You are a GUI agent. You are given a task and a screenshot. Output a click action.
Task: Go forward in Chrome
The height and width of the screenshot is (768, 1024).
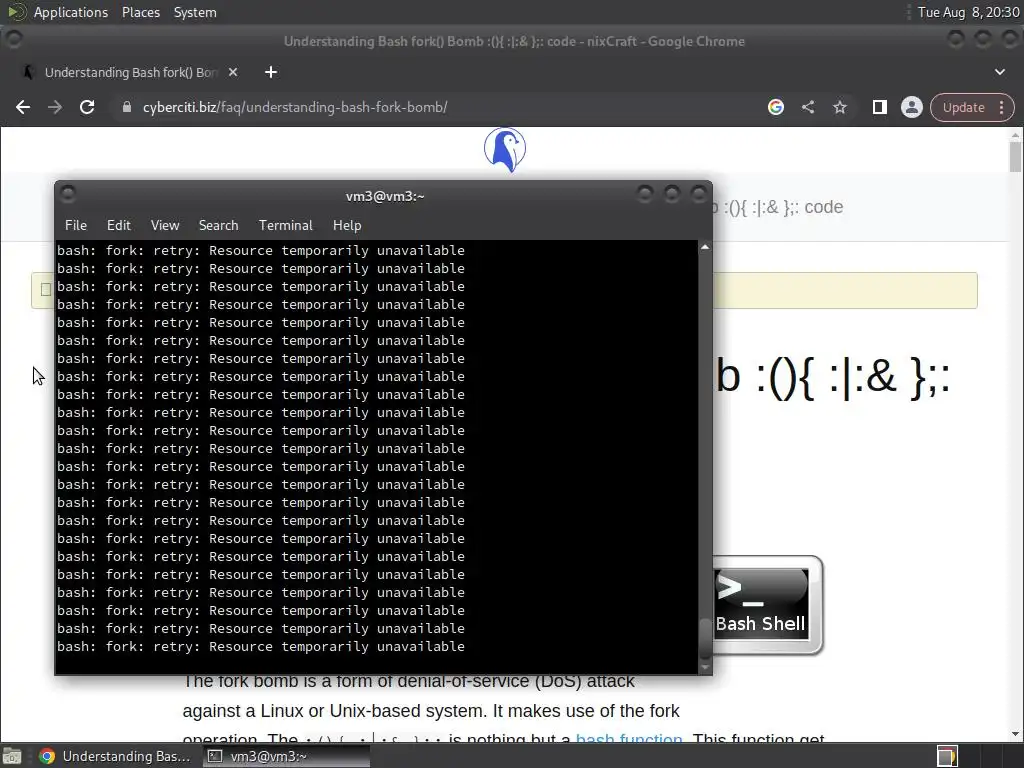pyautogui.click(x=55, y=107)
